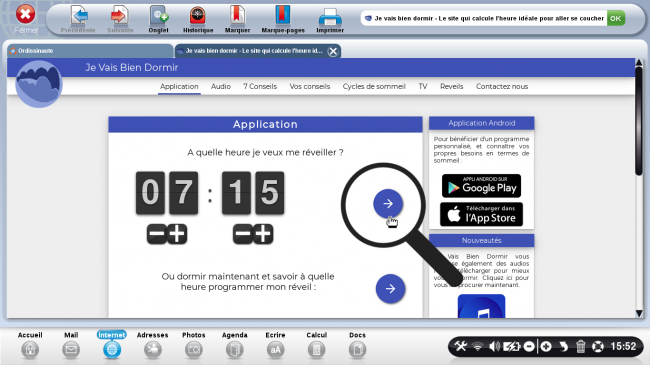The height and width of the screenshot is (365, 650).
Task: Click the Je Vais Bien Dormir site logo
Action: pyautogui.click(x=39, y=84)
